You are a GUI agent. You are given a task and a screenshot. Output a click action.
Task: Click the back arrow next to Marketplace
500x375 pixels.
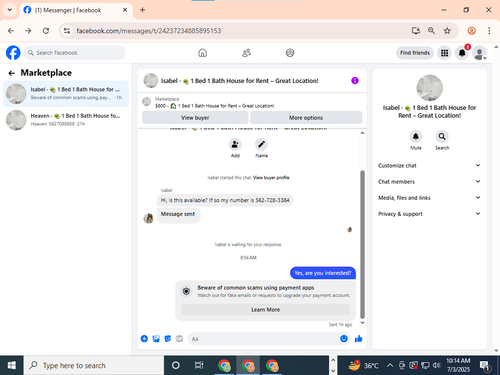12,73
